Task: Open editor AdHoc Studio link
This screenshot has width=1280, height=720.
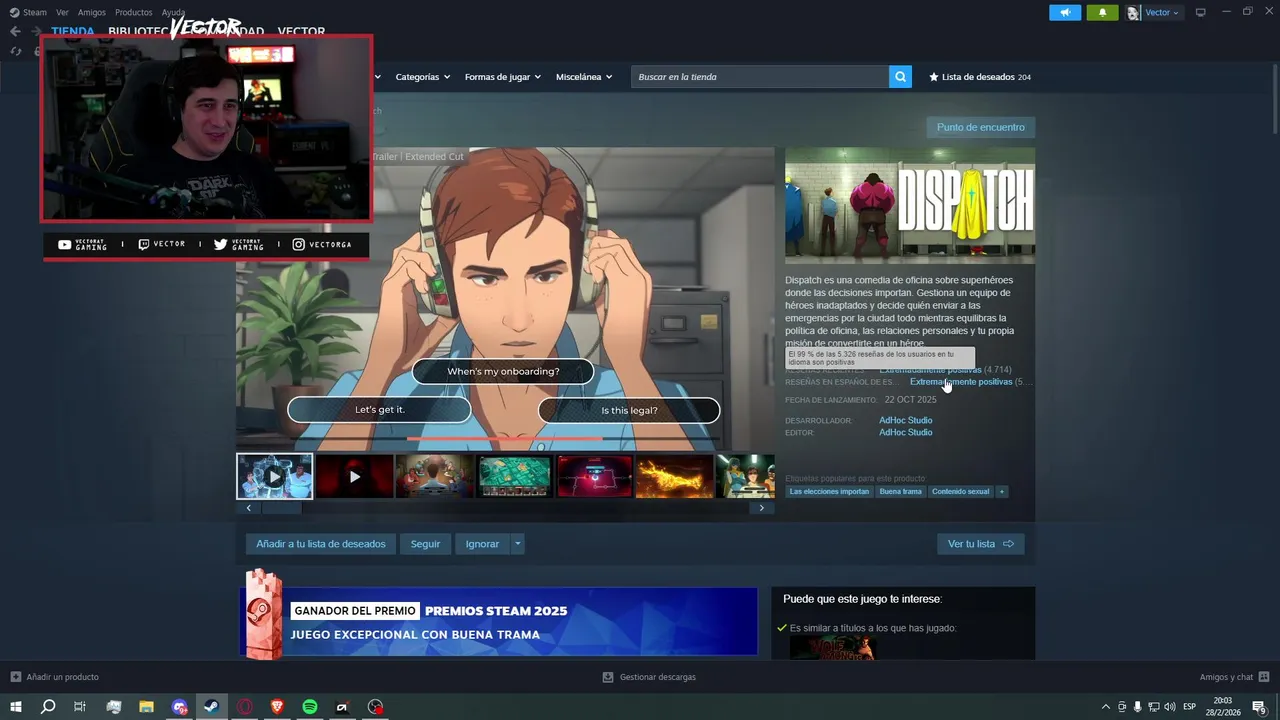Action: [x=905, y=432]
